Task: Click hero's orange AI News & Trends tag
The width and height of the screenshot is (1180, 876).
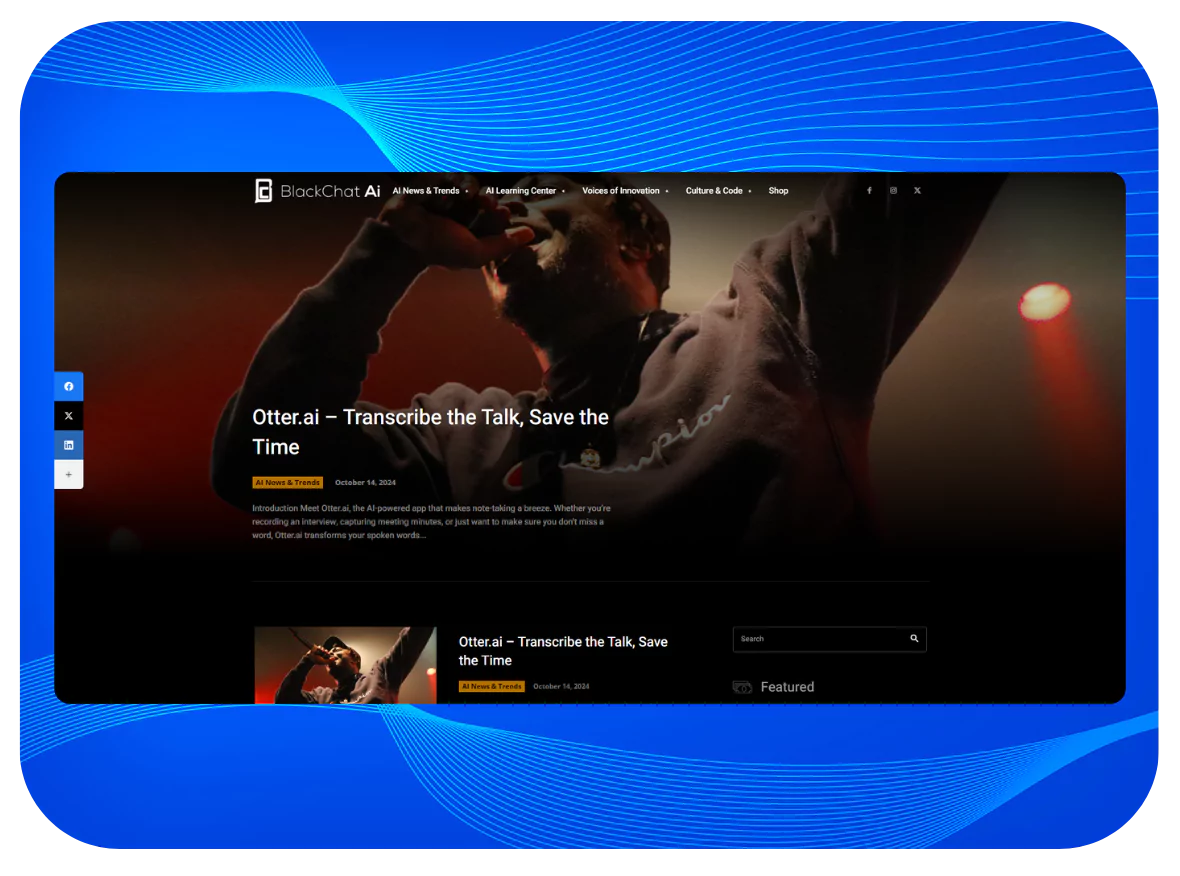Action: pos(288,483)
